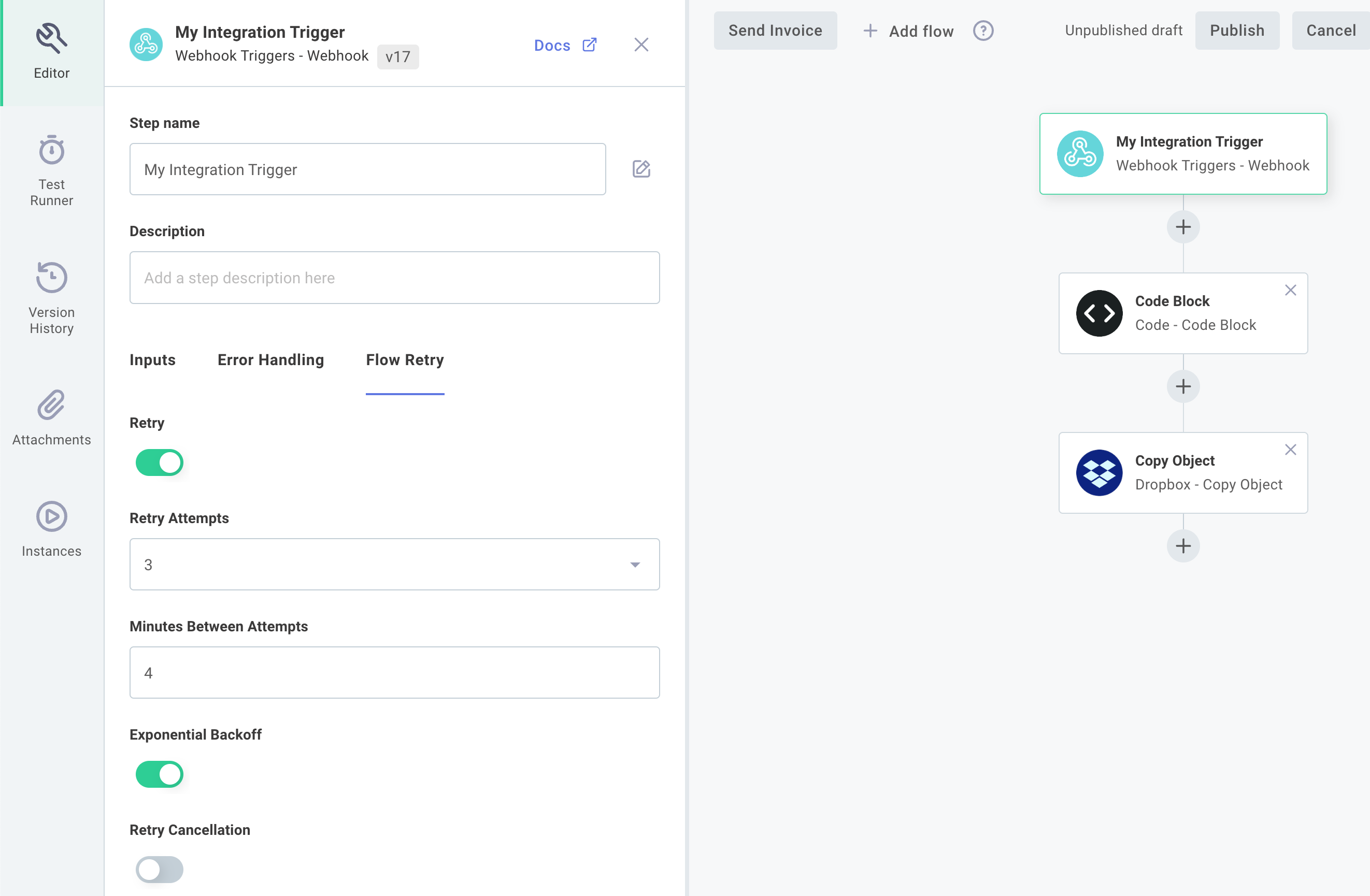Add step below the trigger with plus
Screen dimensions: 1370x896
[1183, 227]
